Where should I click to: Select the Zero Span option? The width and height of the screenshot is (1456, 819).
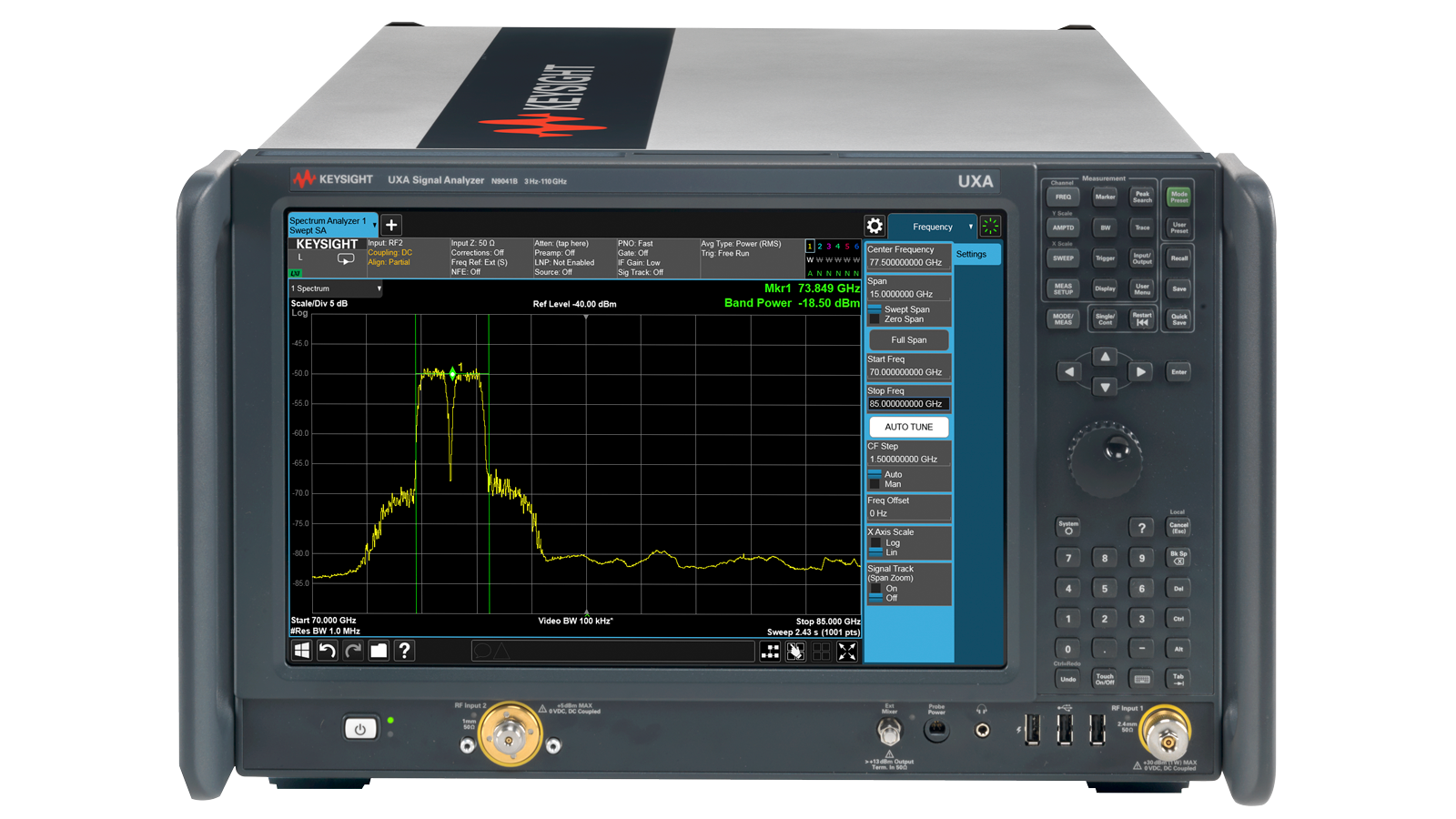coord(896,319)
